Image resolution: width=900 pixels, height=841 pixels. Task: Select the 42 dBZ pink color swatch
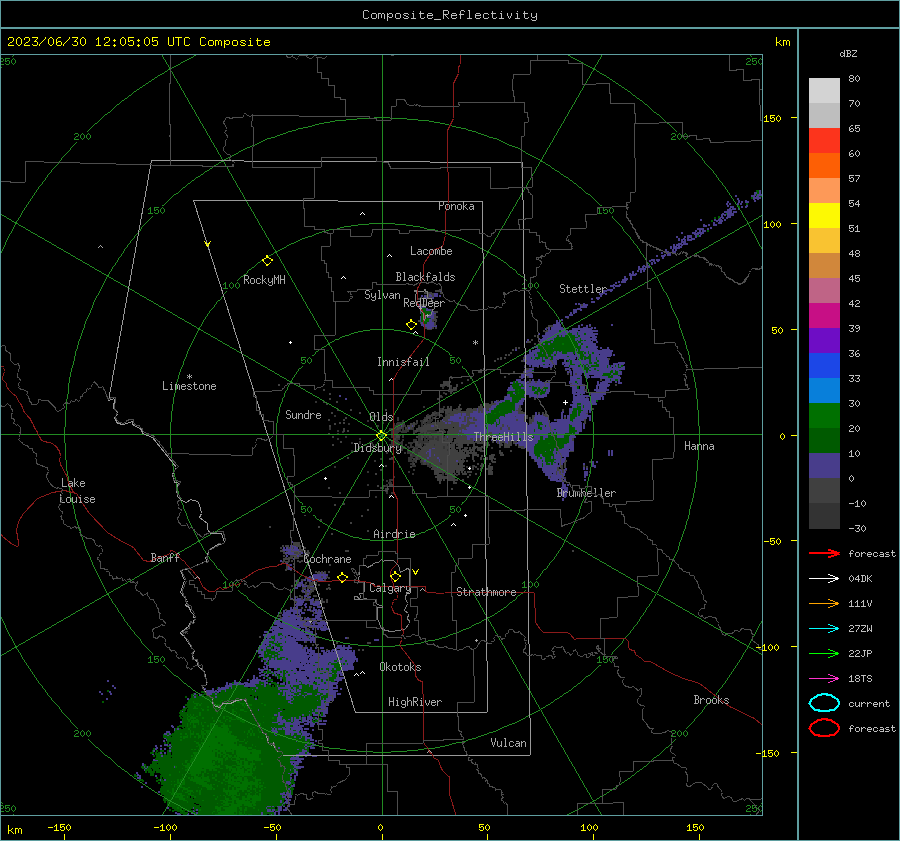pyautogui.click(x=824, y=290)
